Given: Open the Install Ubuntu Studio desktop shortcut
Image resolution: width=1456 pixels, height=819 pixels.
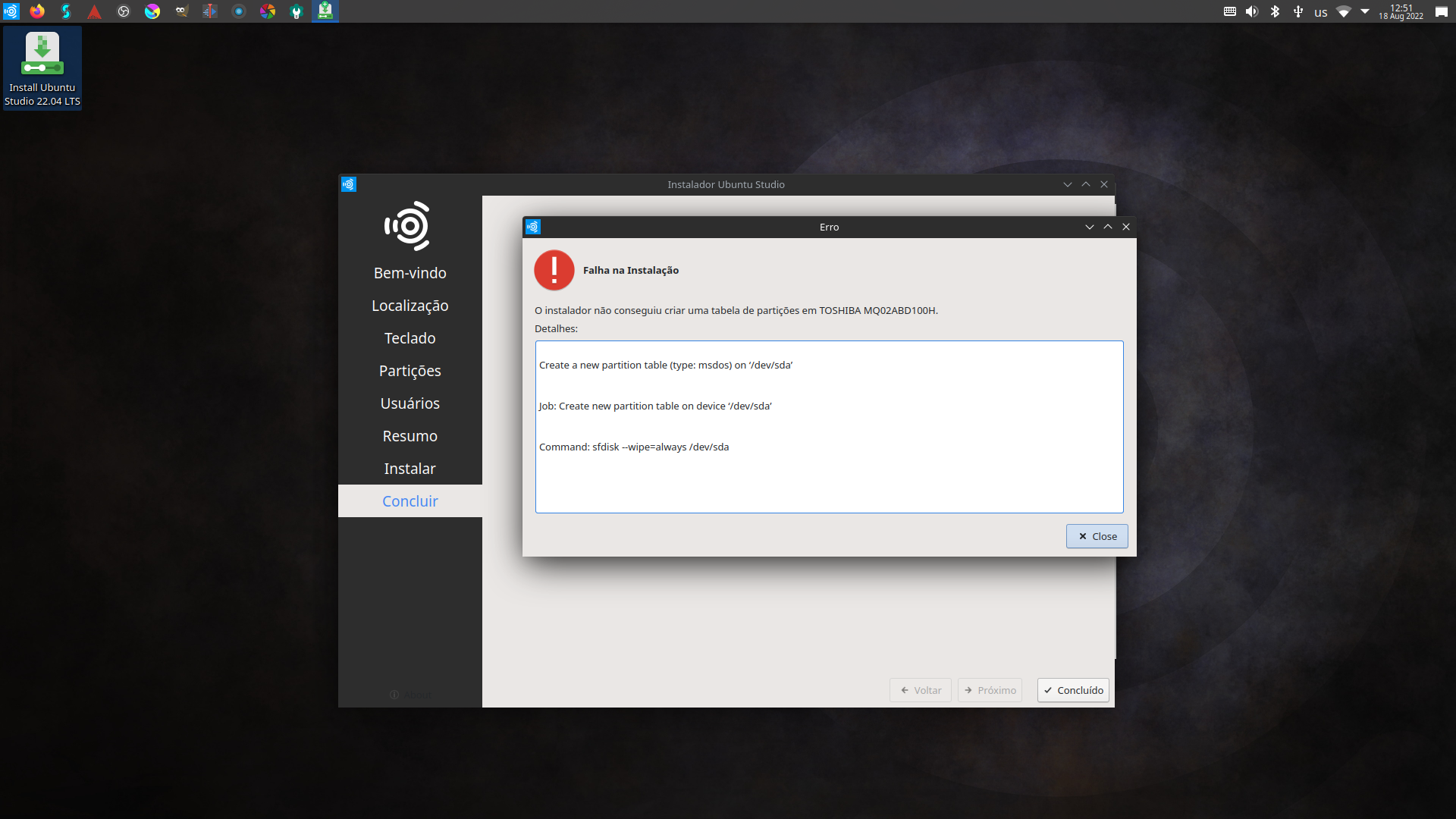Looking at the screenshot, I should click(42, 68).
